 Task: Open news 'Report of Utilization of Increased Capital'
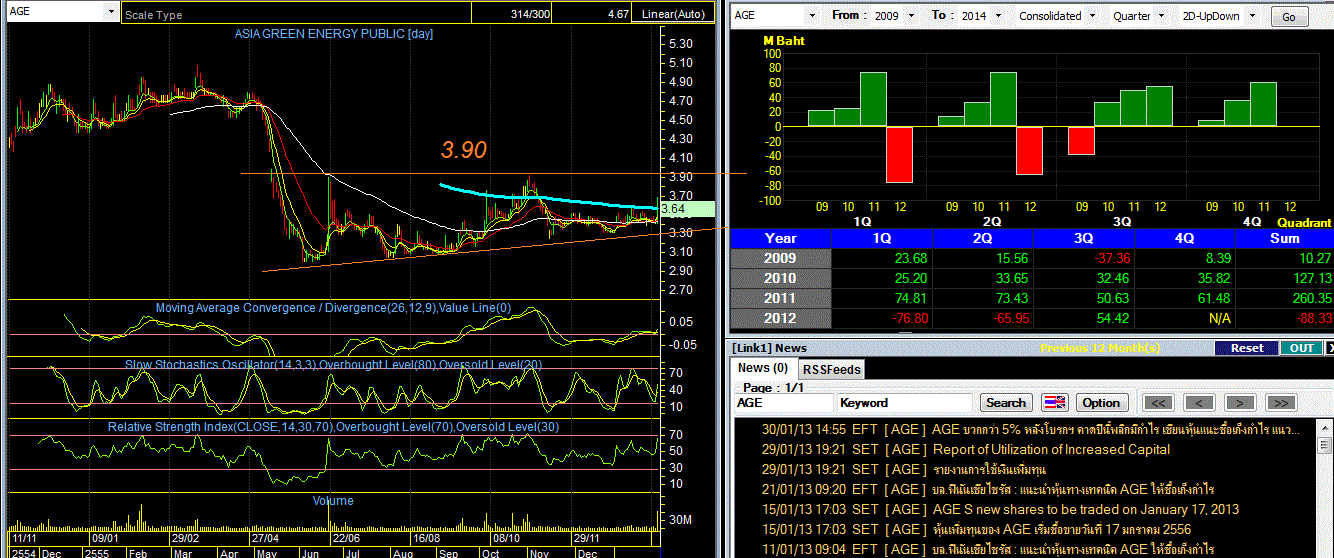pyautogui.click(x=1051, y=450)
